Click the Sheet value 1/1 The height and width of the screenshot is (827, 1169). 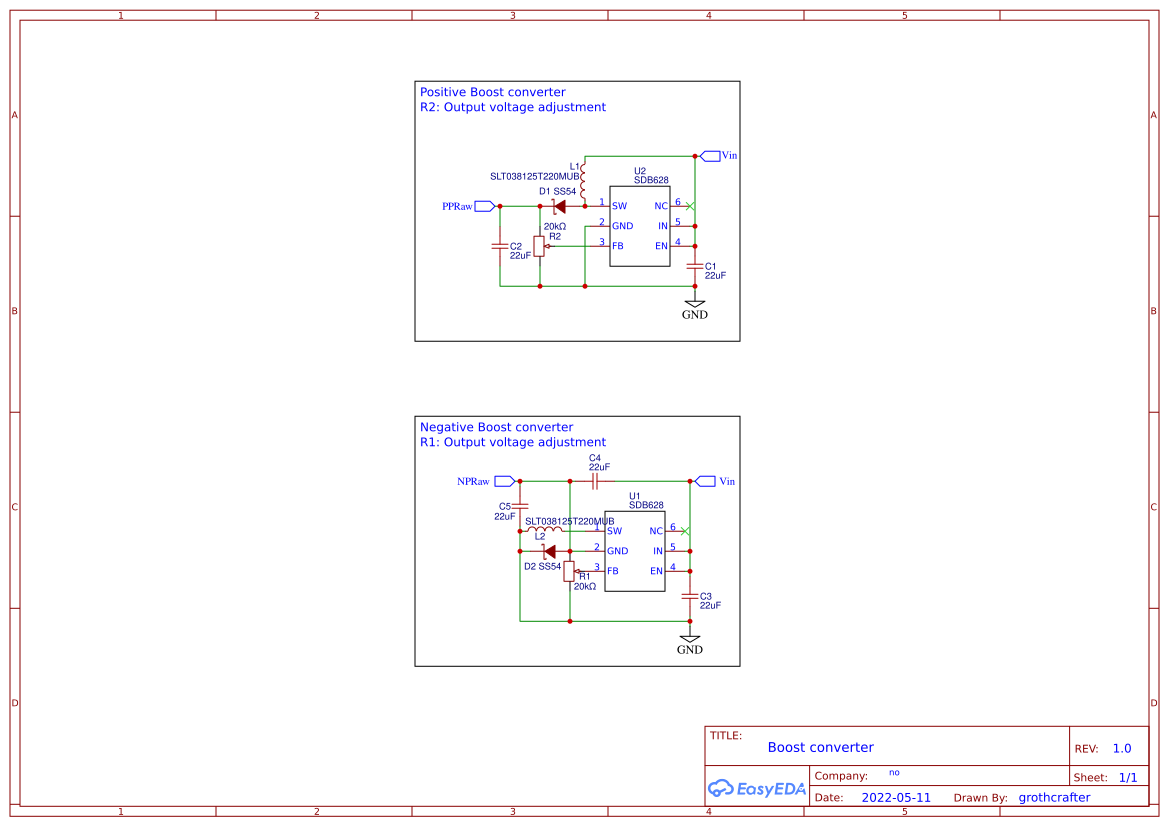[x=1128, y=777]
